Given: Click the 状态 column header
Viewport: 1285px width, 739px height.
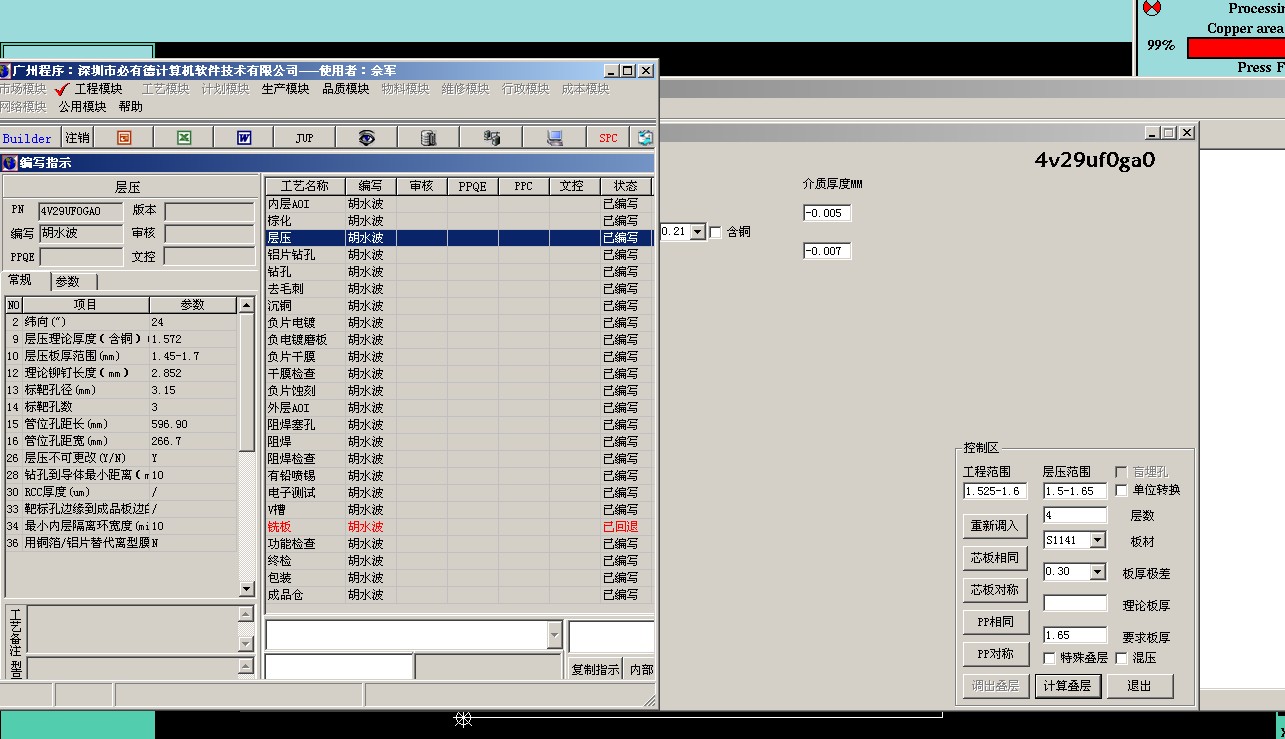Looking at the screenshot, I should click(625, 186).
